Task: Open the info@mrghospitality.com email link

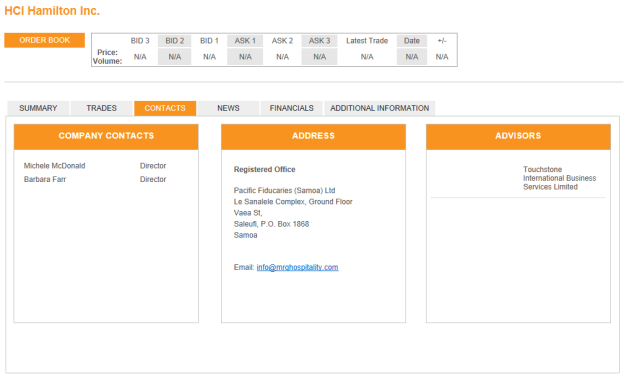Action: (x=297, y=267)
